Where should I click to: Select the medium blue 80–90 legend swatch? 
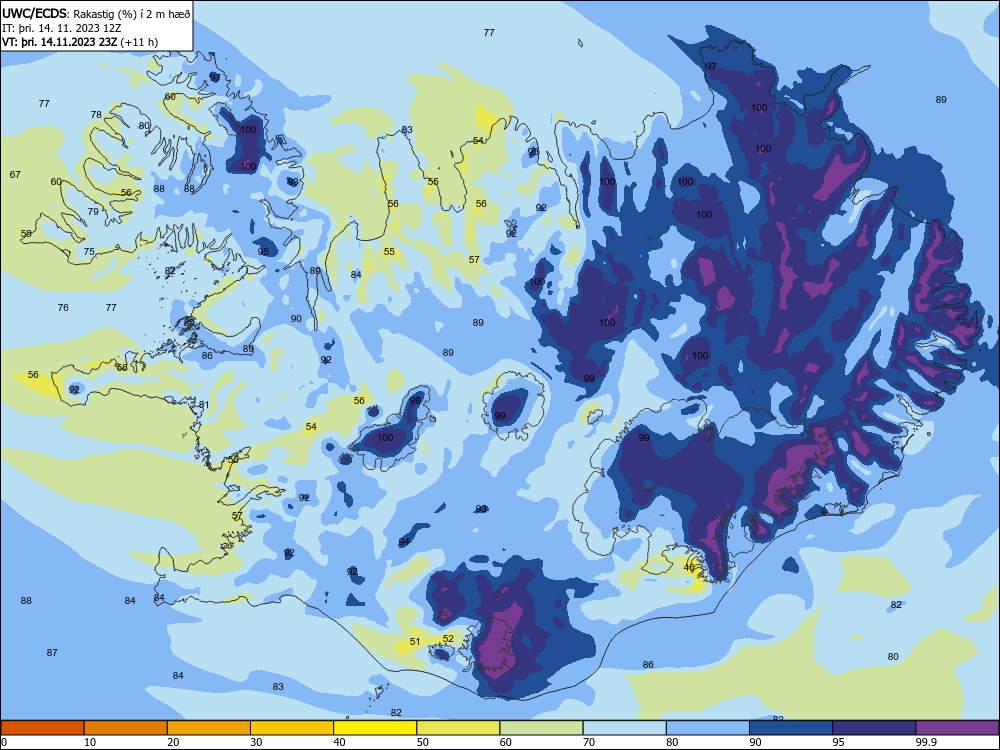tap(708, 728)
